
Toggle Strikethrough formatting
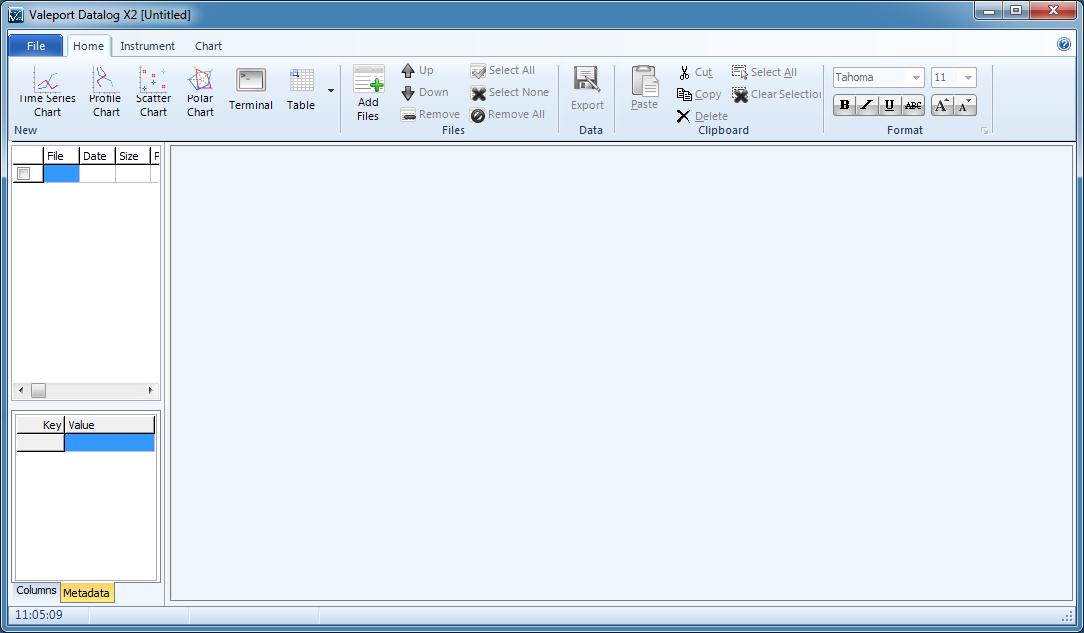[x=913, y=105]
